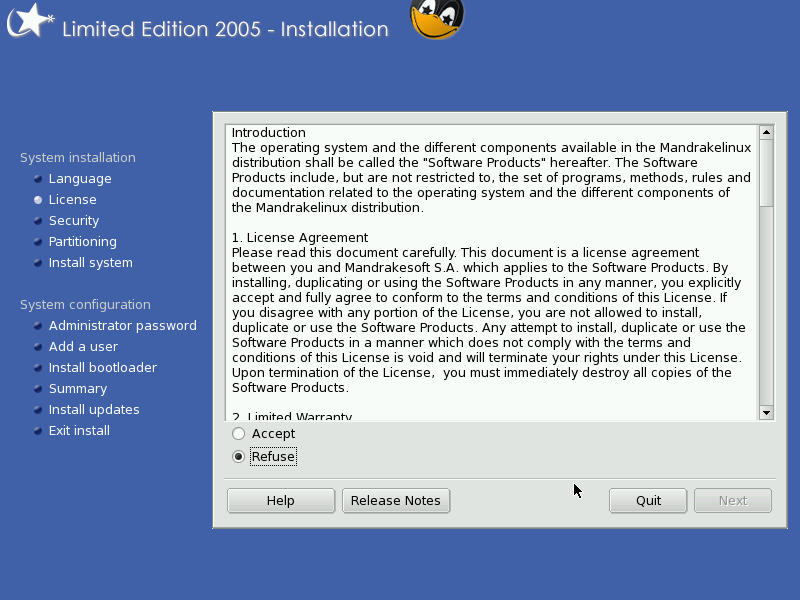
Task: Click the penguin mascot icon at top
Action: (437, 19)
